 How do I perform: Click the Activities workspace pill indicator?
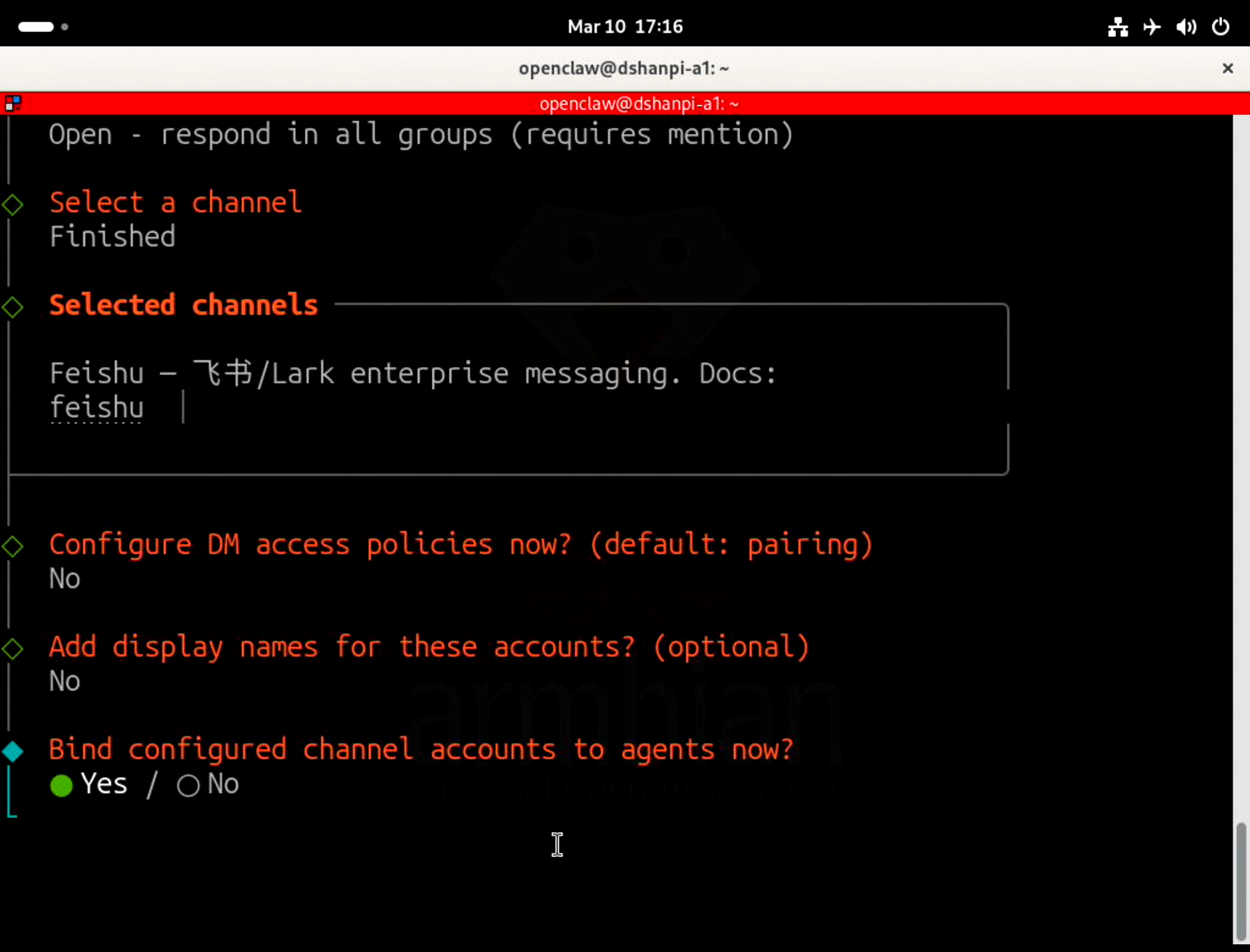36,27
